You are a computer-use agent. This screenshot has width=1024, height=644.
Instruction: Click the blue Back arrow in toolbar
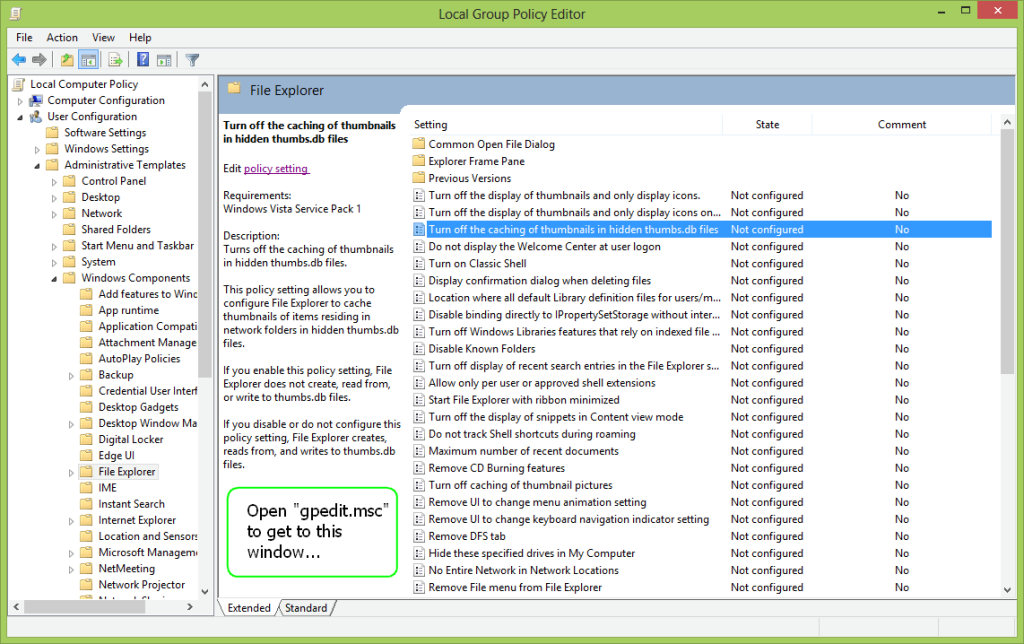point(18,60)
